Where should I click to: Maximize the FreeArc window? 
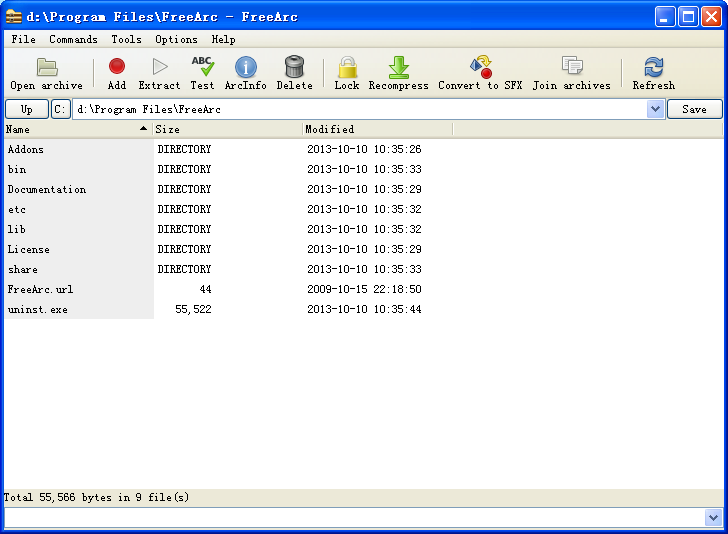[688, 17]
